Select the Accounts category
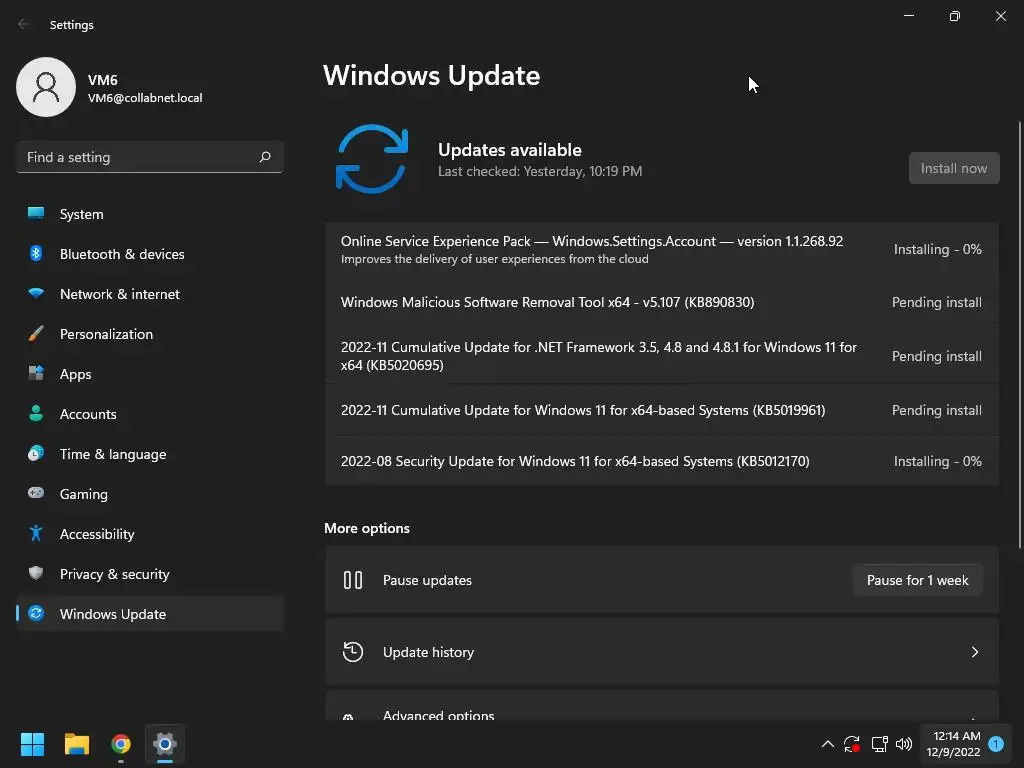The image size is (1024, 768). [150, 413]
